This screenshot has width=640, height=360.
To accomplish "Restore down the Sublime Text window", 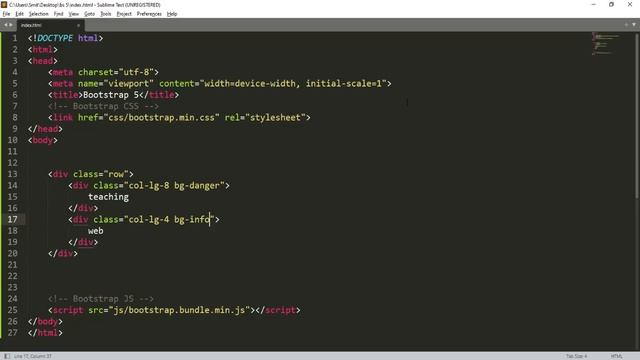I will point(611,4).
